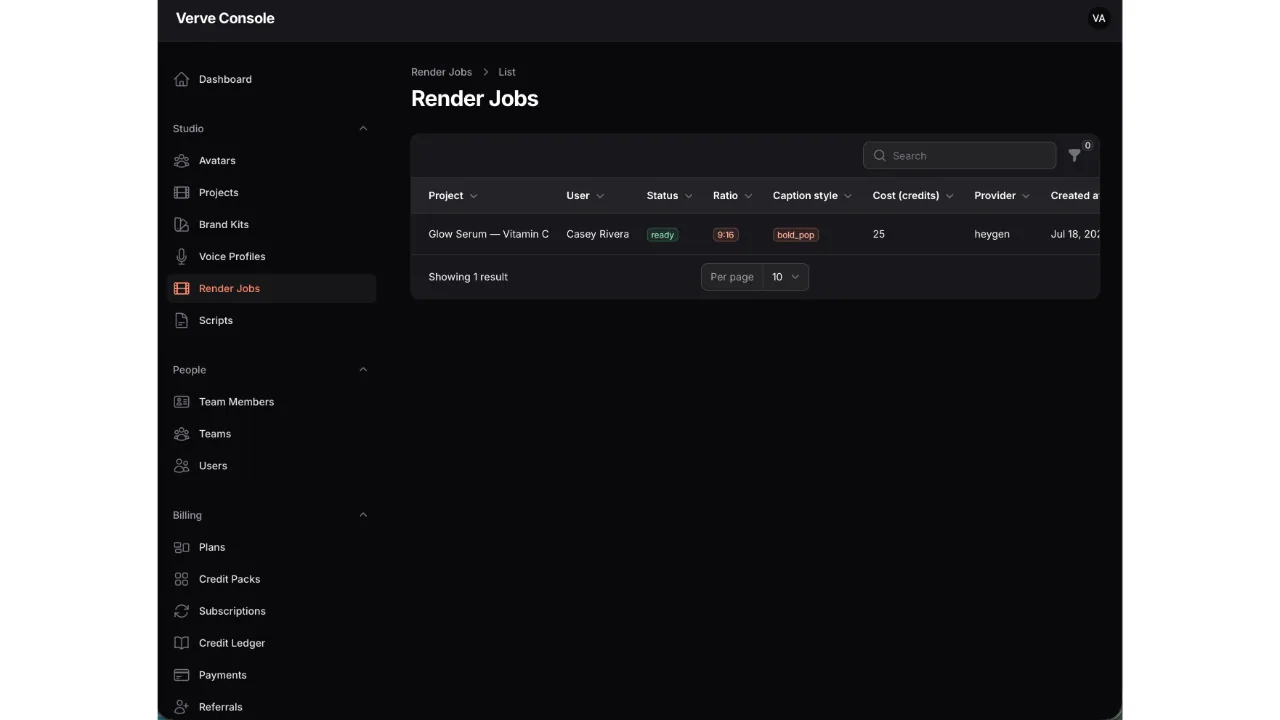Viewport: 1280px width, 720px height.
Task: Click the Casey Rivera user cell
Action: [x=598, y=234]
